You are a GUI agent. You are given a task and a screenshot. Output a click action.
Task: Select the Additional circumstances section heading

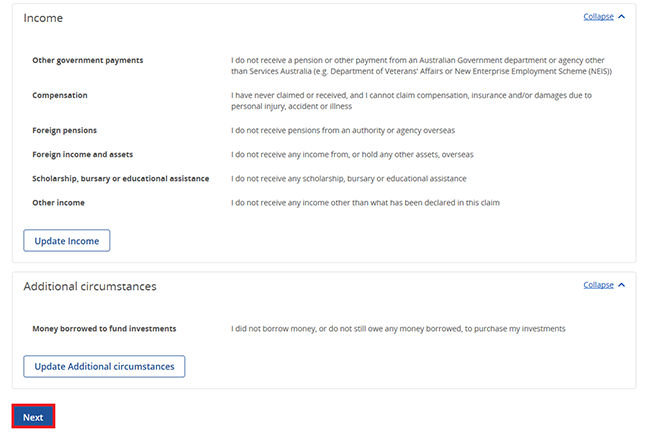click(x=90, y=286)
